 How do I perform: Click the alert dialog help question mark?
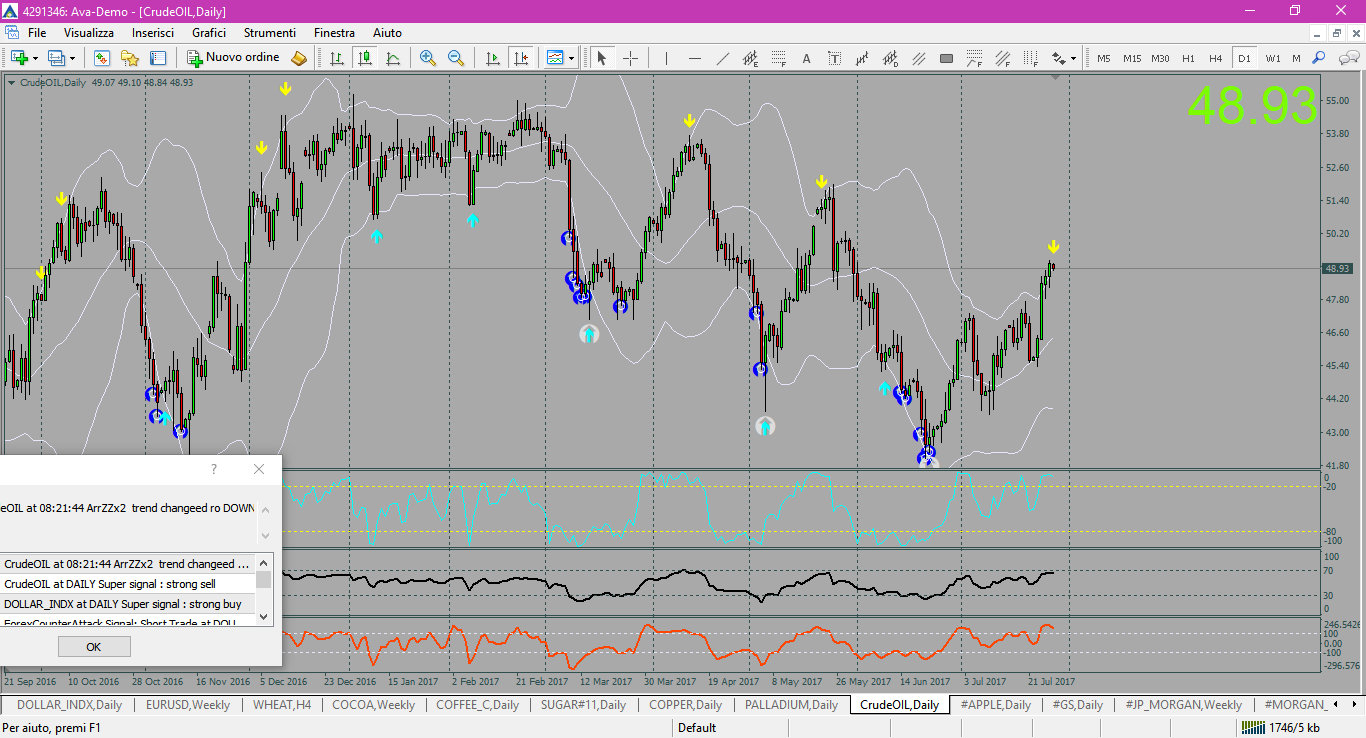pos(213,469)
